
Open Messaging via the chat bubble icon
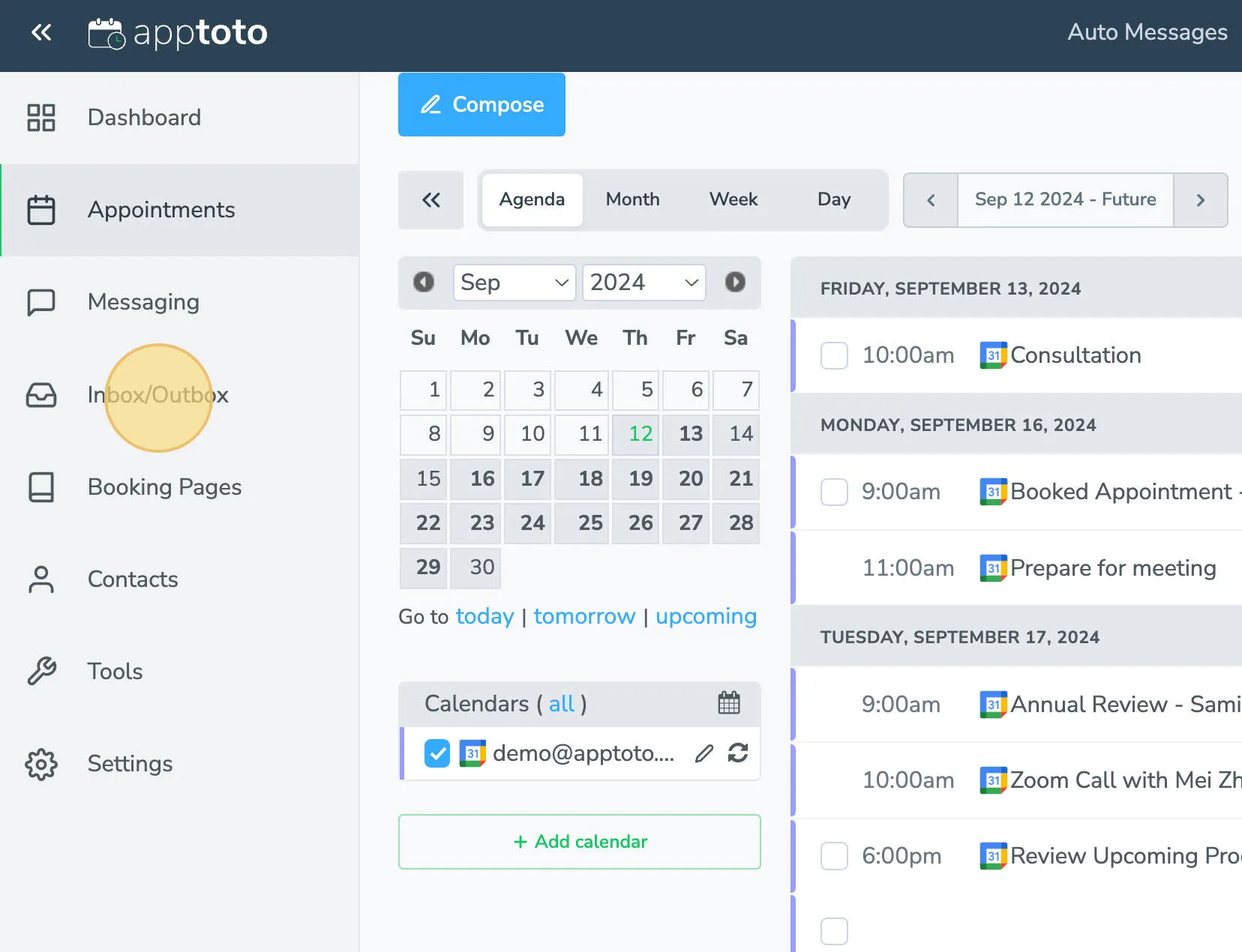point(41,302)
